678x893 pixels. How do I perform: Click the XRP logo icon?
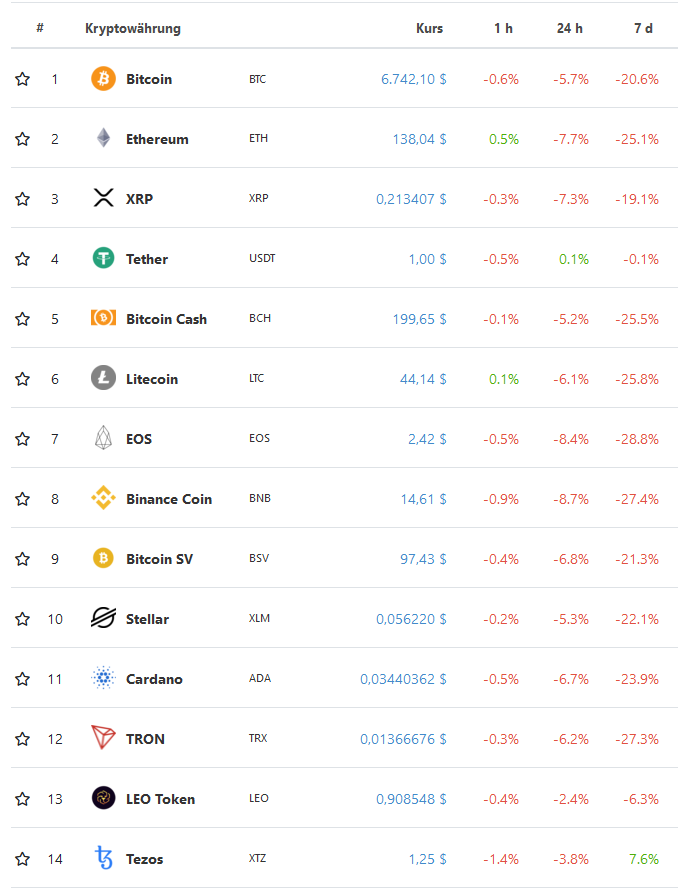pos(103,199)
